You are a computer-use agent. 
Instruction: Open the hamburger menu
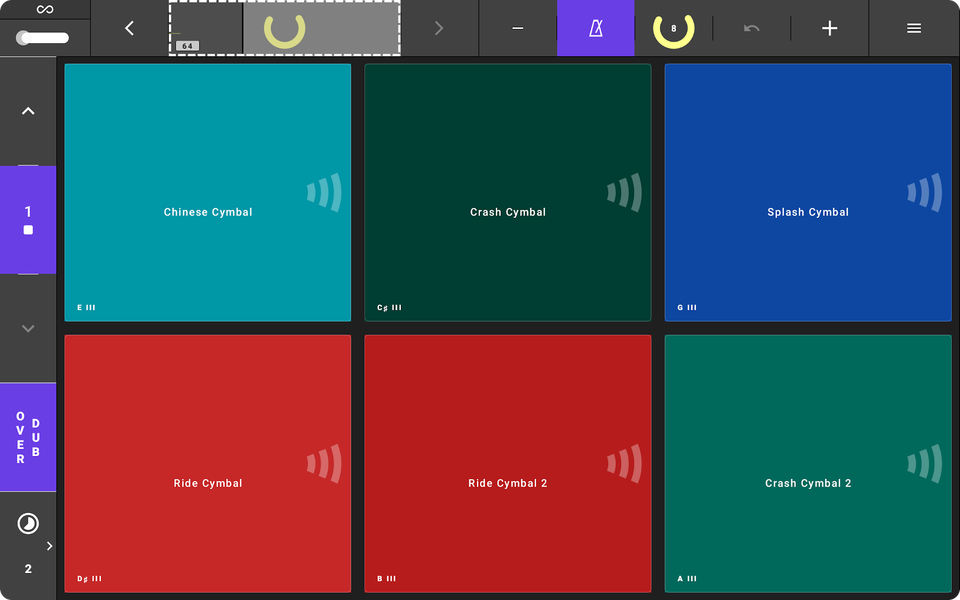pyautogui.click(x=913, y=28)
